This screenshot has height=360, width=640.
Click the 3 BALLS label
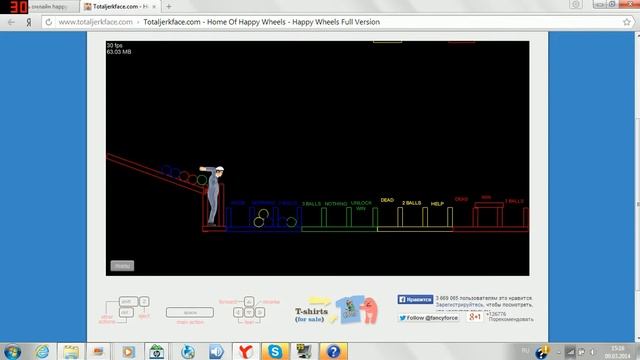click(x=311, y=204)
